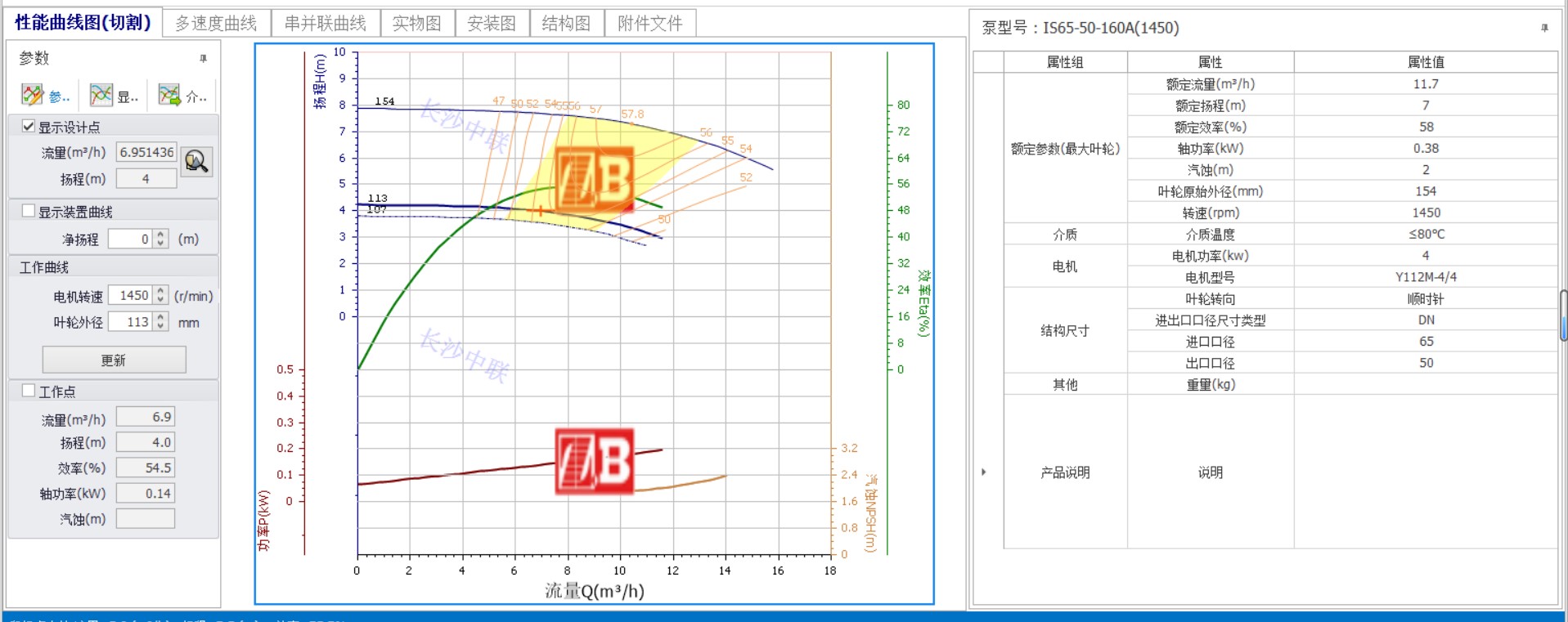This screenshot has width=1568, height=622.
Task: Show the 结构图 tab
Action: (x=567, y=23)
